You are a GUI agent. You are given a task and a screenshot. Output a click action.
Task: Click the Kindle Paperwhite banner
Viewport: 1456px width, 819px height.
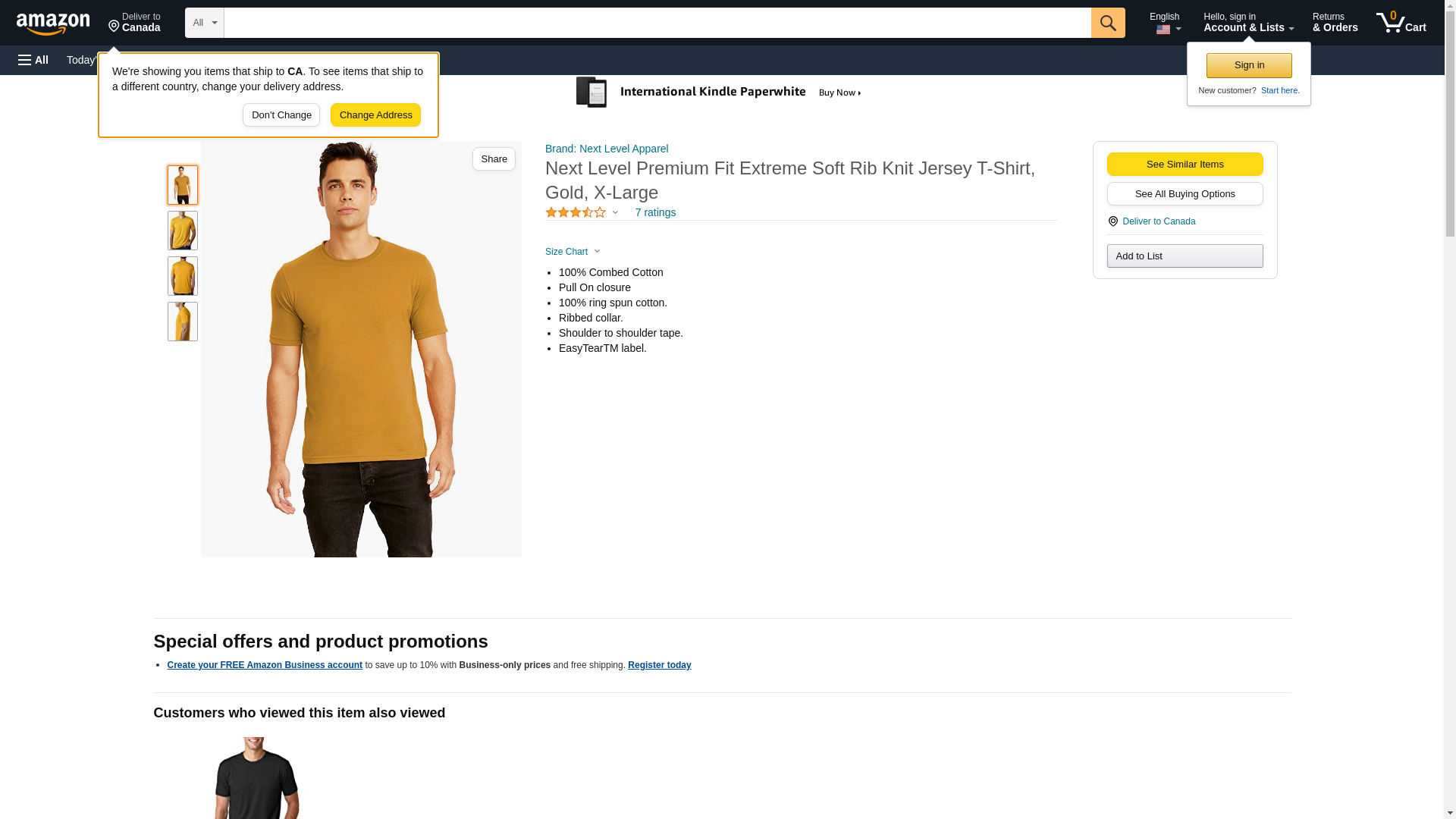718,93
